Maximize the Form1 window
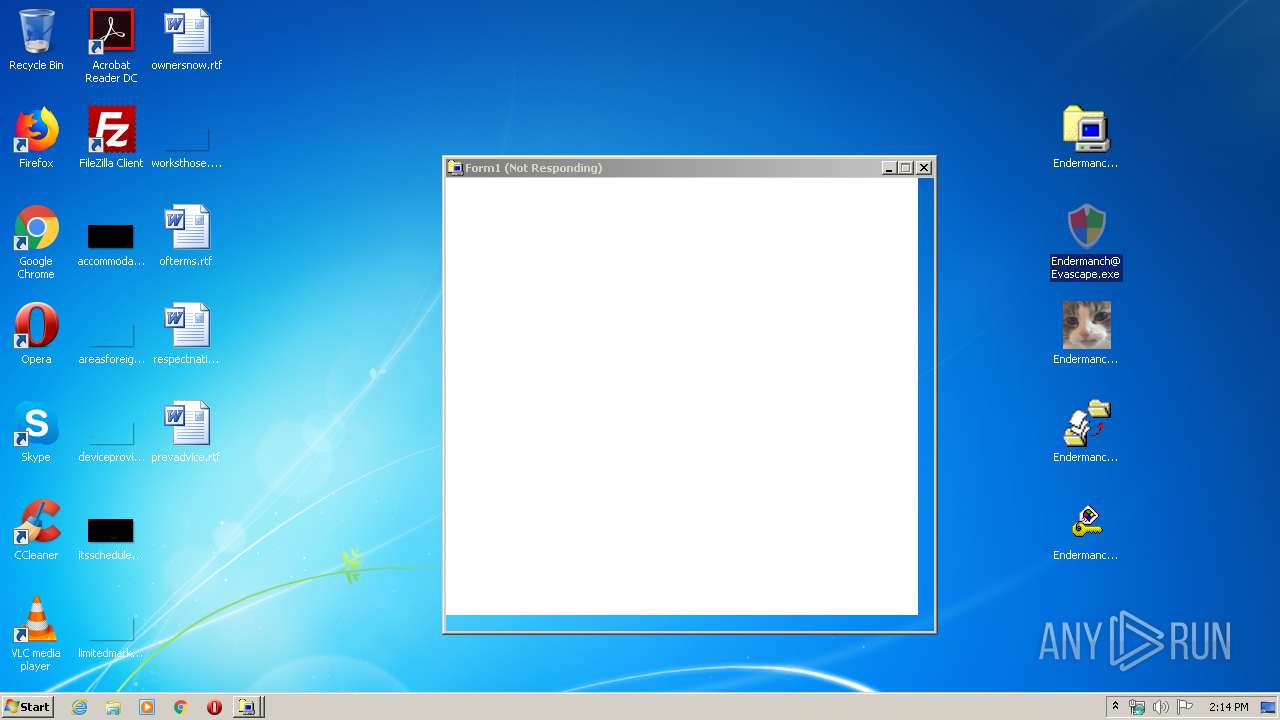Image resolution: width=1280 pixels, height=720 pixels. (x=905, y=168)
